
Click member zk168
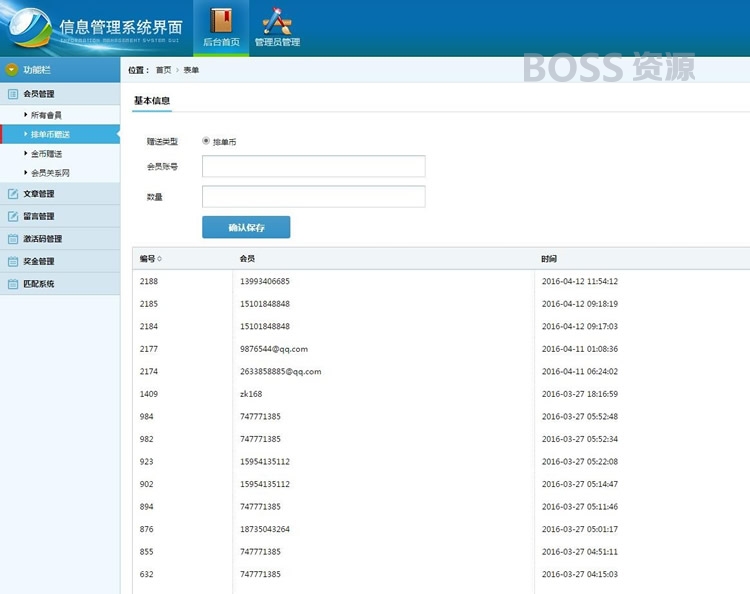click(x=251, y=394)
